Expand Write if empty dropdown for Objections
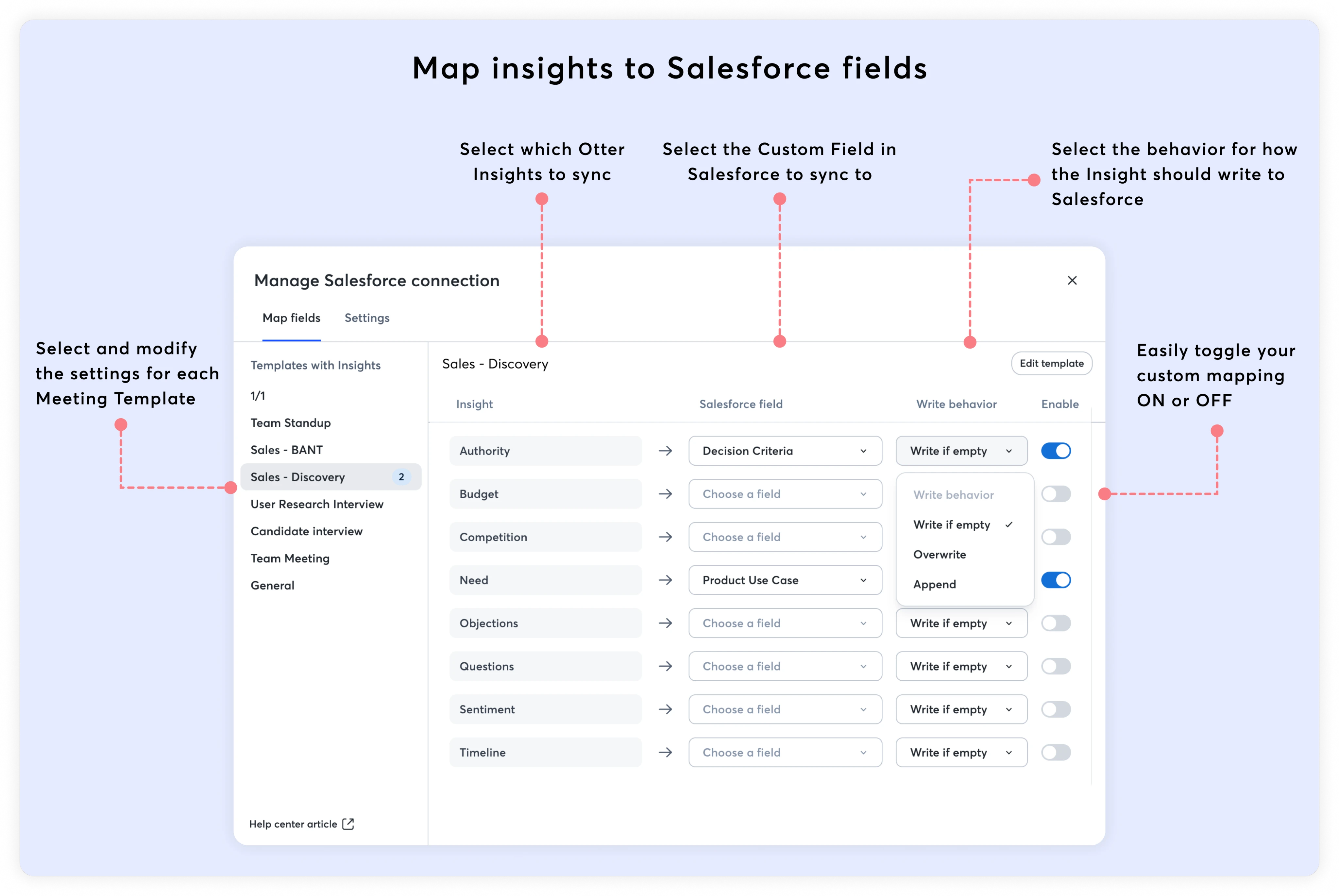This screenshot has width=1339, height=896. point(961,623)
